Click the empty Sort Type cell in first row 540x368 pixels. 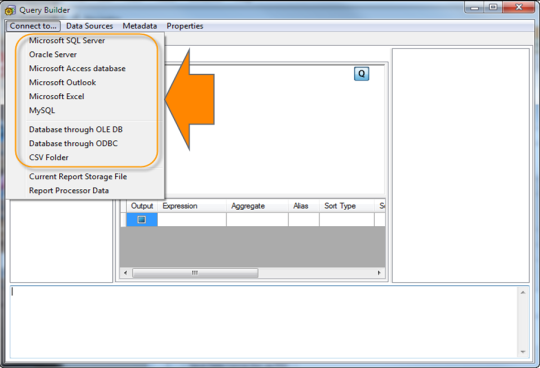click(347, 220)
